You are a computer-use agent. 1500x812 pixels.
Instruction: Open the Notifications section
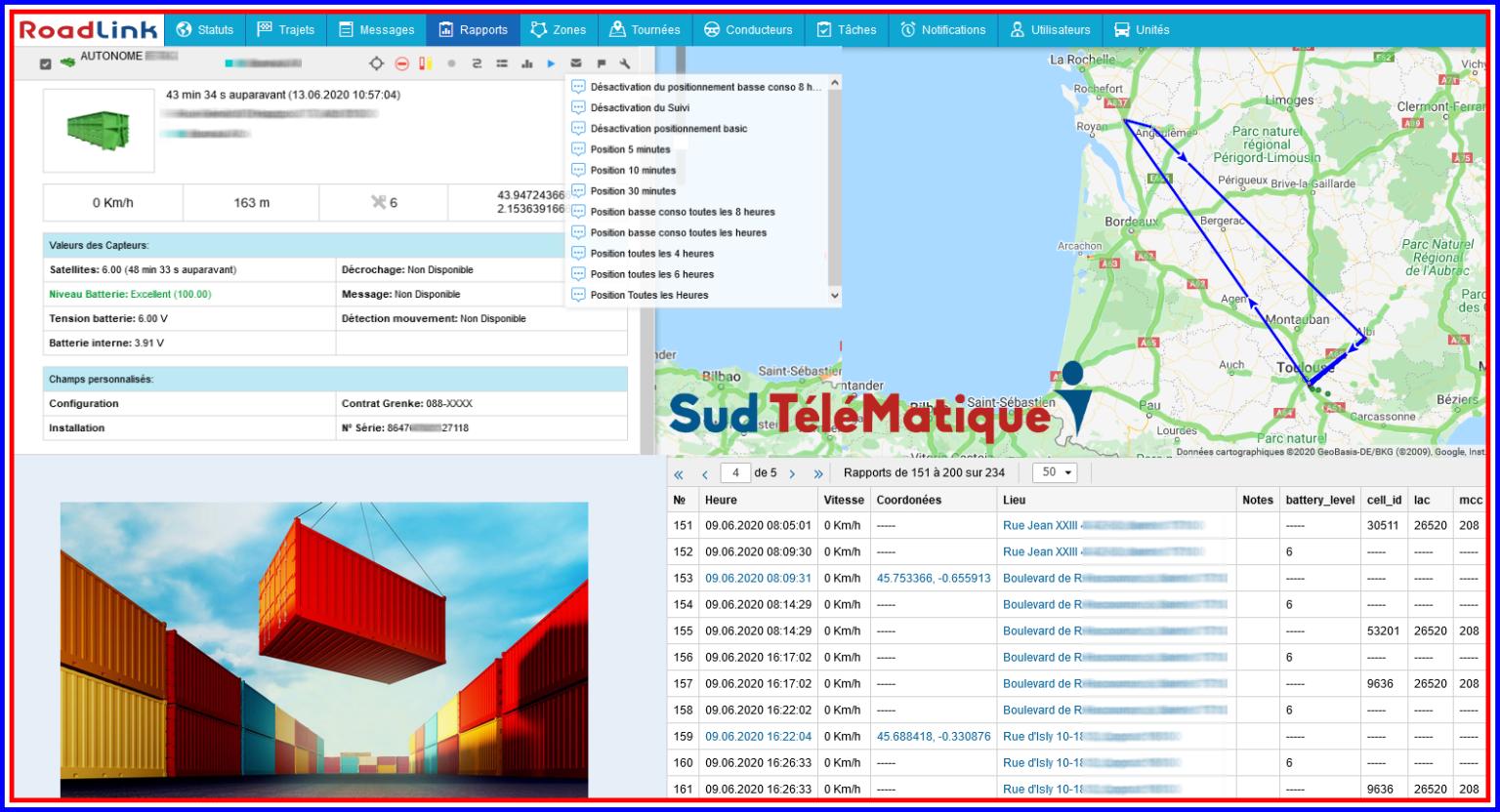coord(942,30)
